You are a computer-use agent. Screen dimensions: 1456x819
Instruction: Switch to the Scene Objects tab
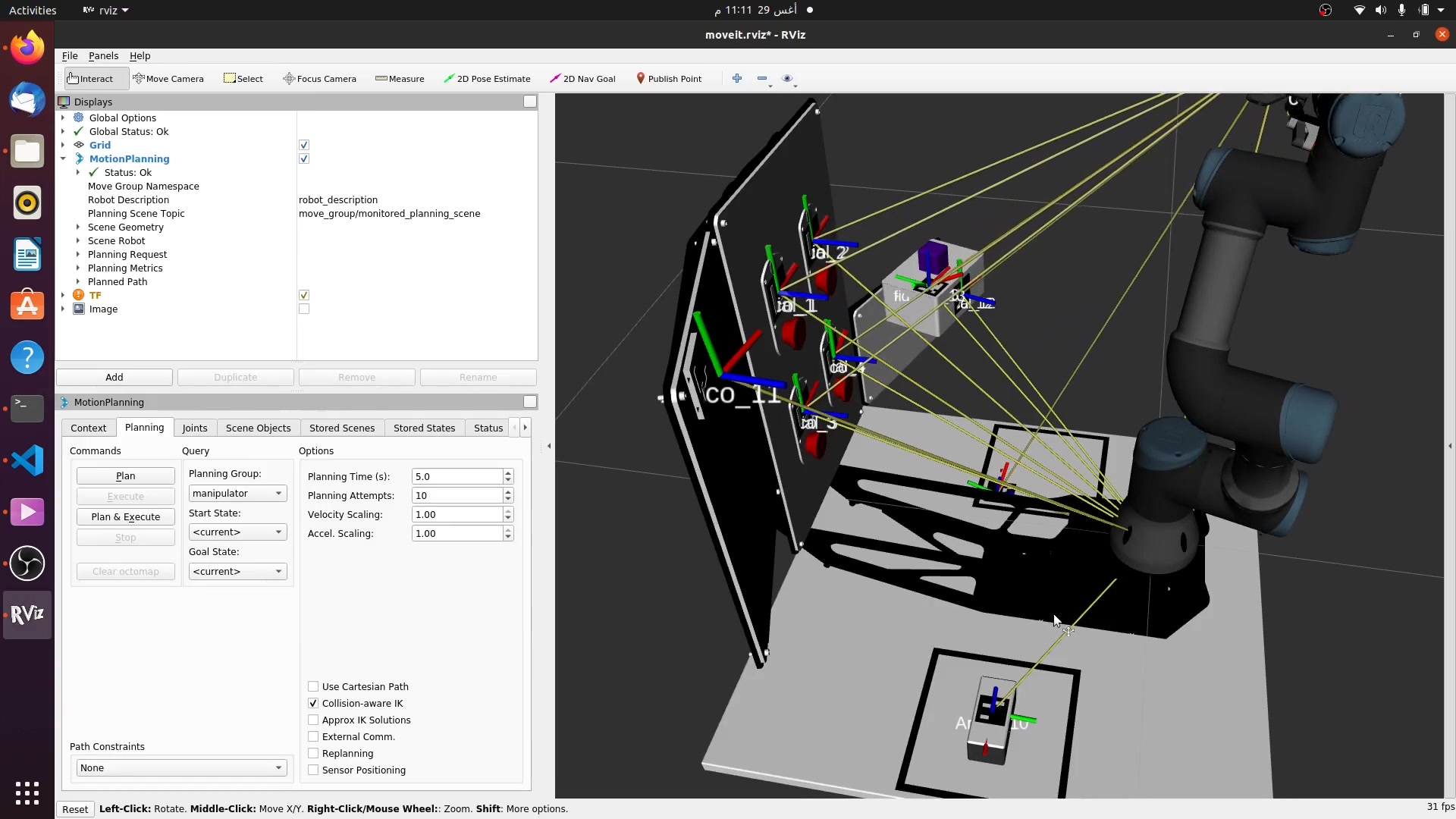(258, 428)
